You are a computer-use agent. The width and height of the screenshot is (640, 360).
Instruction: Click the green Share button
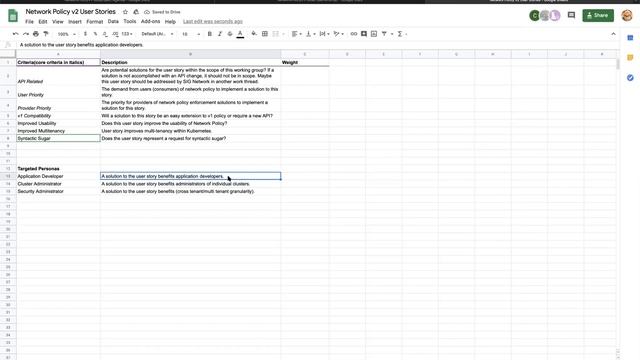[598, 16]
